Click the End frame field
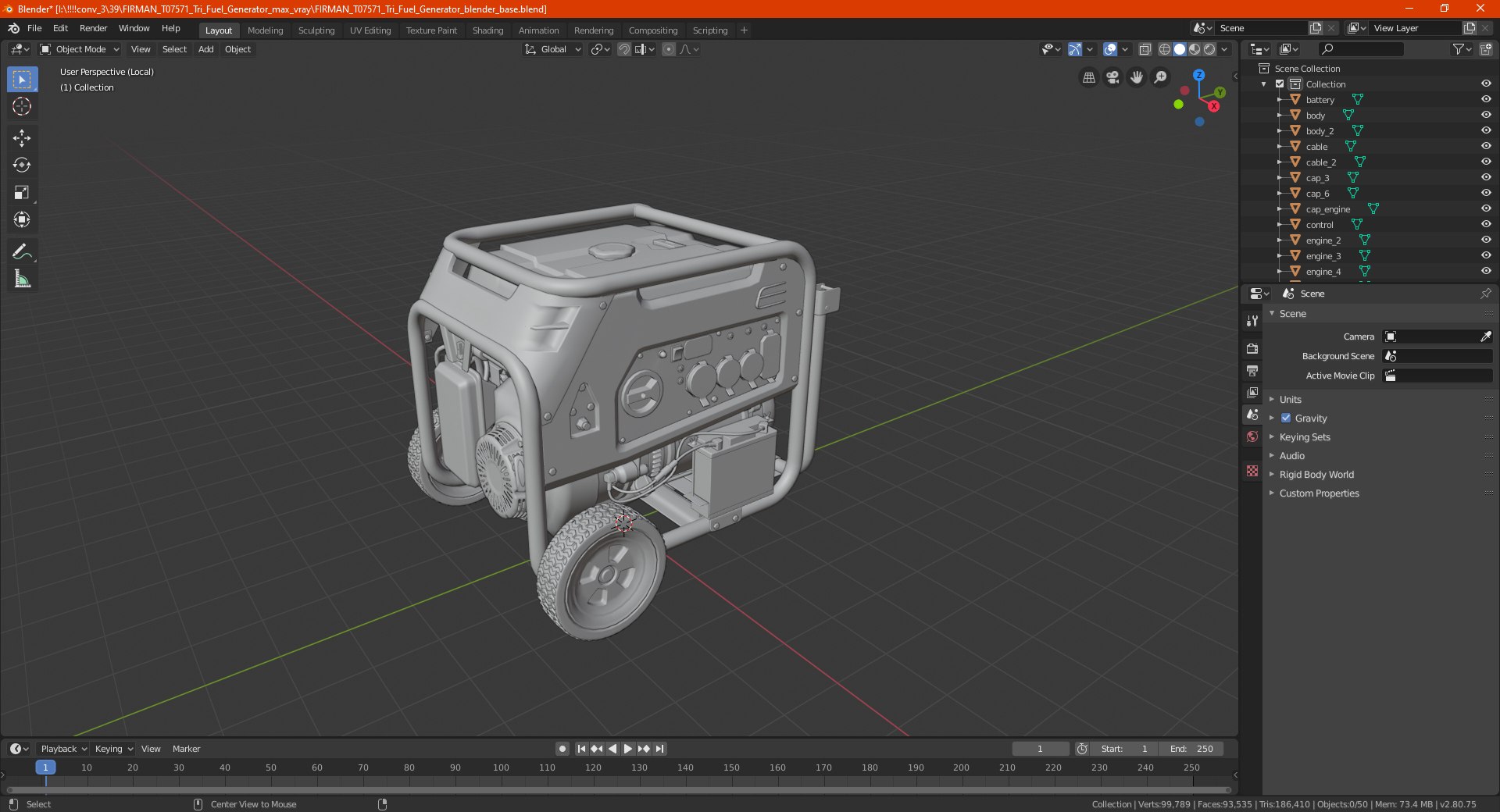The width and height of the screenshot is (1500, 812). click(x=1191, y=749)
